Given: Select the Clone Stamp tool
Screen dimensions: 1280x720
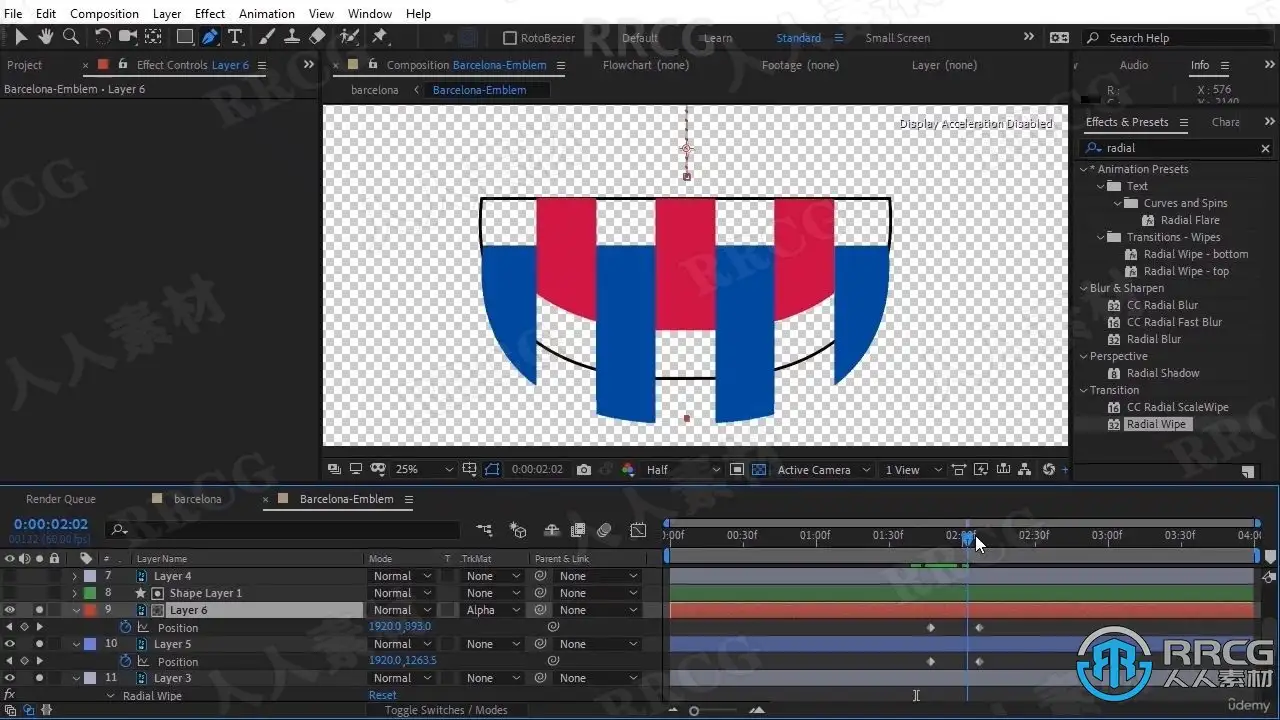Looking at the screenshot, I should 292,37.
